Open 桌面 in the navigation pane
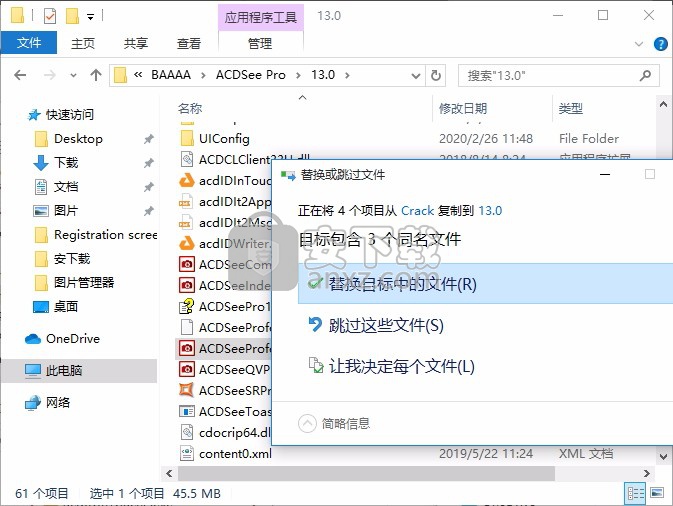Image resolution: width=673 pixels, height=506 pixels. click(x=66, y=306)
